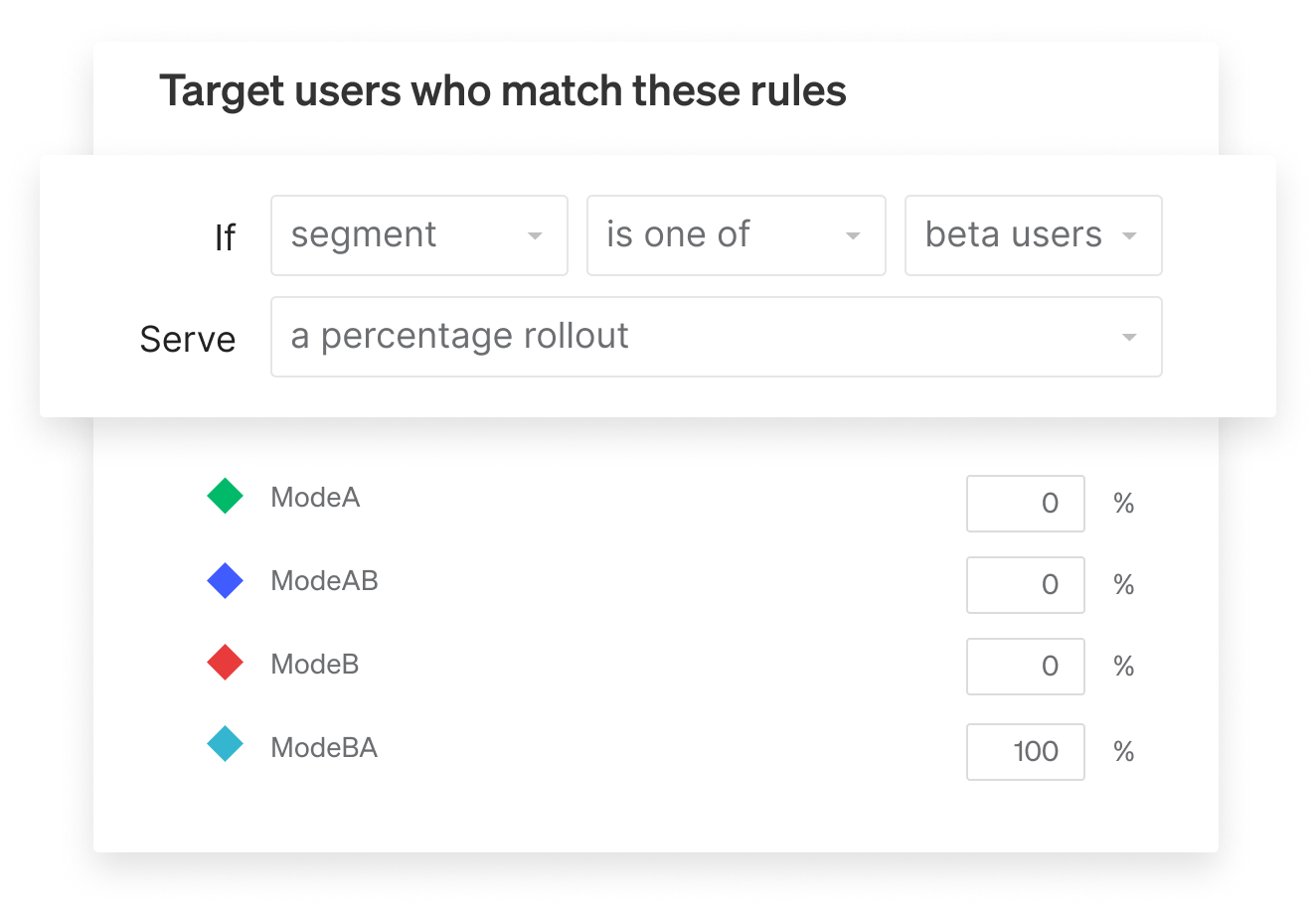The width and height of the screenshot is (1316, 908).
Task: Click the ModeBA percentage field showing 100
Action: (1025, 751)
